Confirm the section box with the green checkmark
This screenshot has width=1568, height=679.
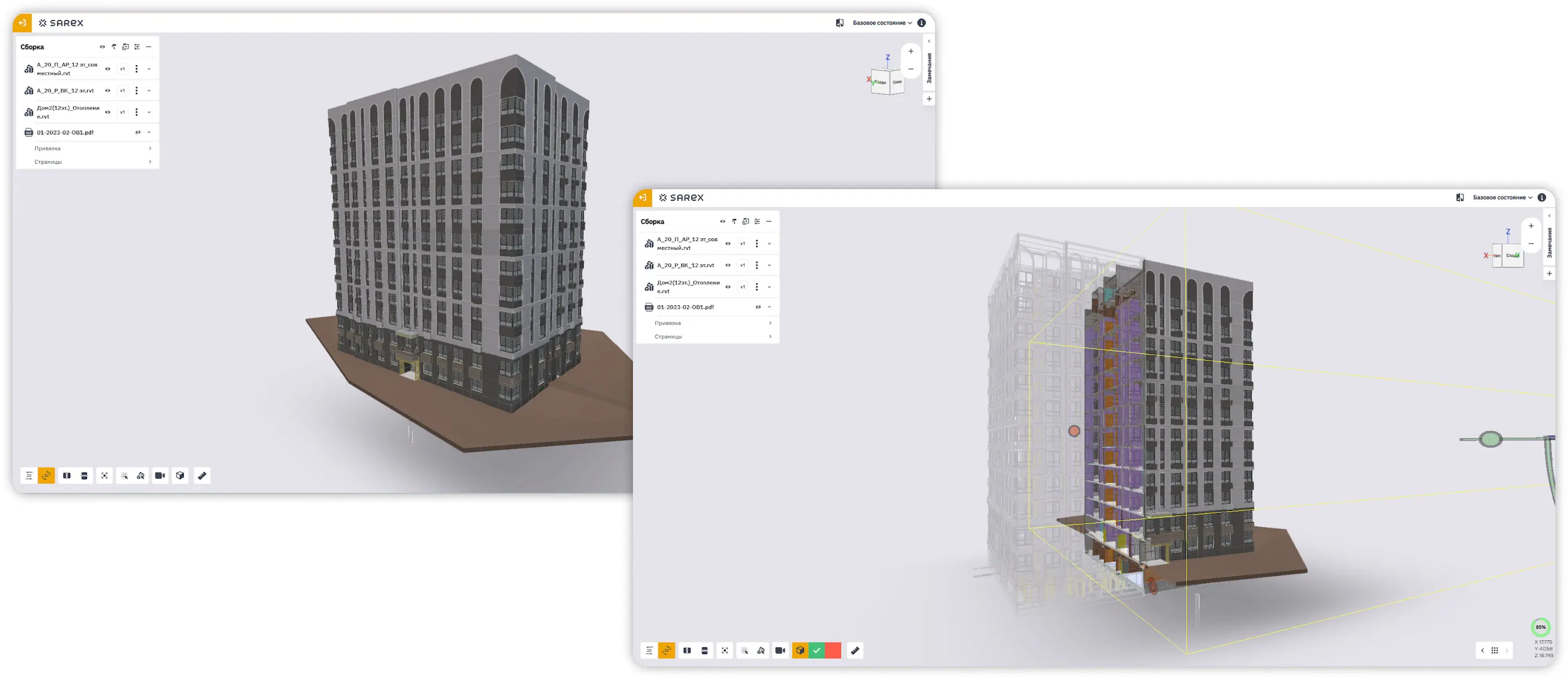point(817,650)
